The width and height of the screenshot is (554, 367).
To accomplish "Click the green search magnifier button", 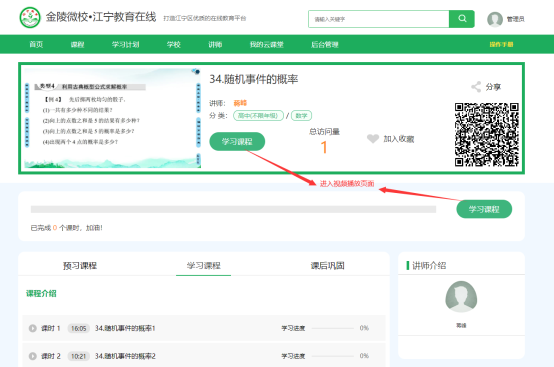I will [x=462, y=19].
